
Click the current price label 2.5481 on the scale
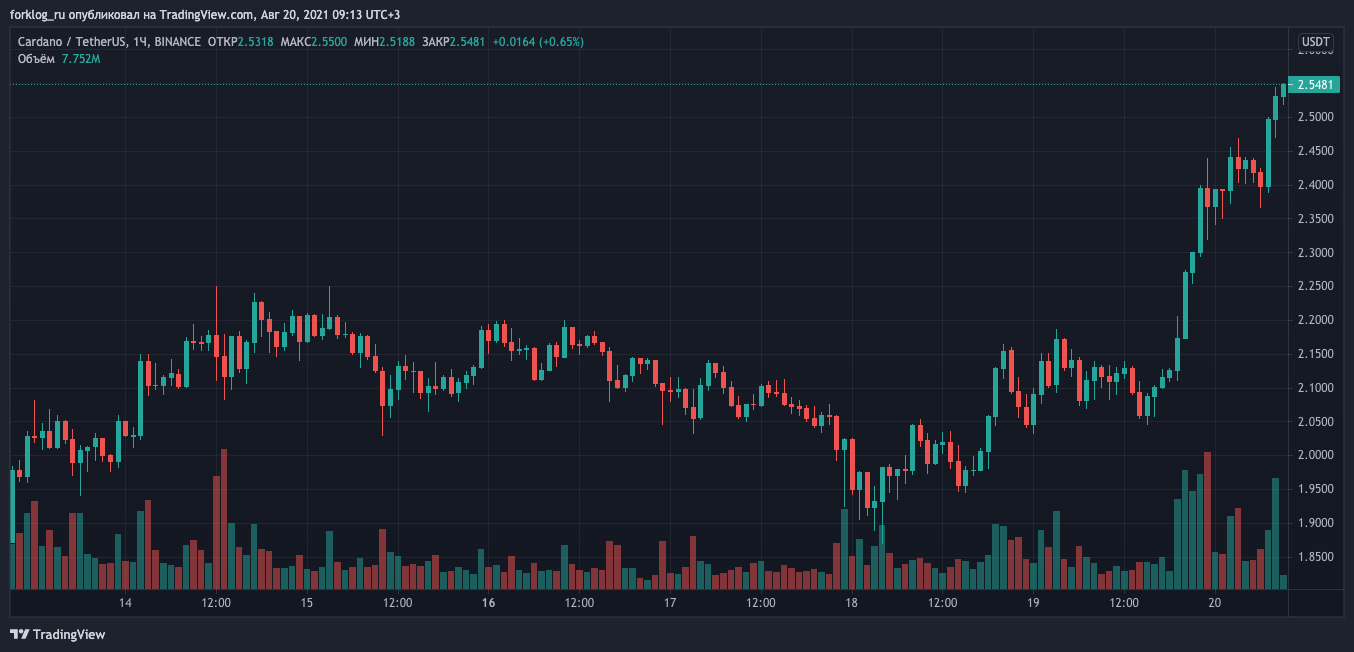[1313, 86]
